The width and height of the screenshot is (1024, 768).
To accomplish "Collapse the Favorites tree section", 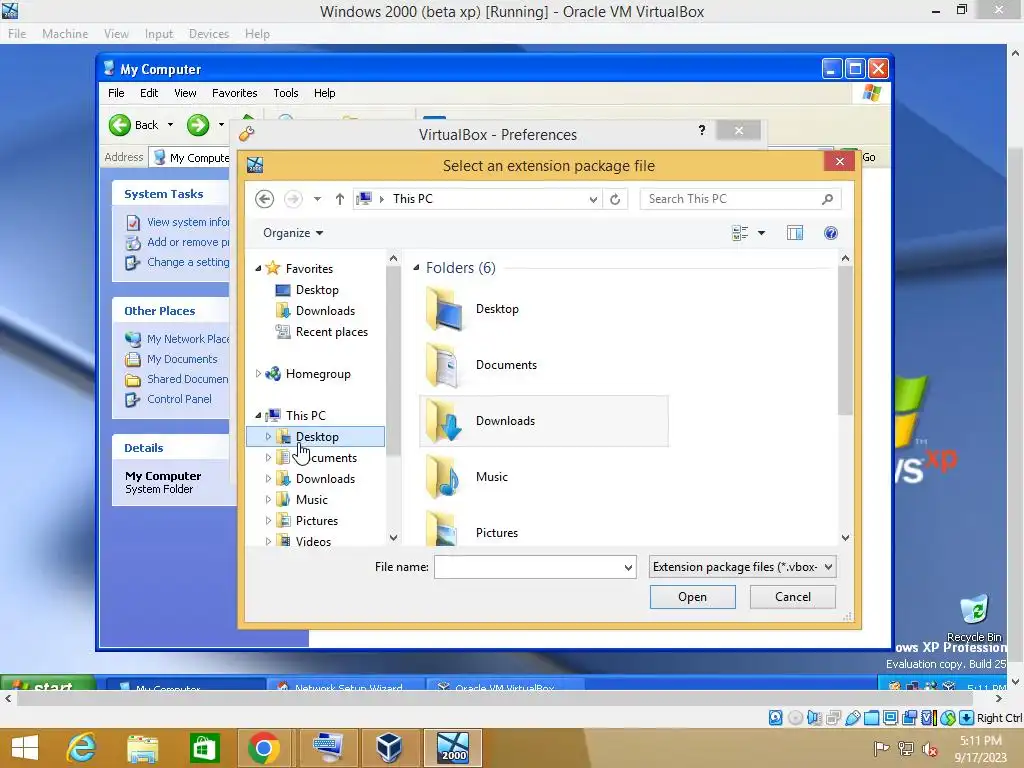I will pos(258,268).
